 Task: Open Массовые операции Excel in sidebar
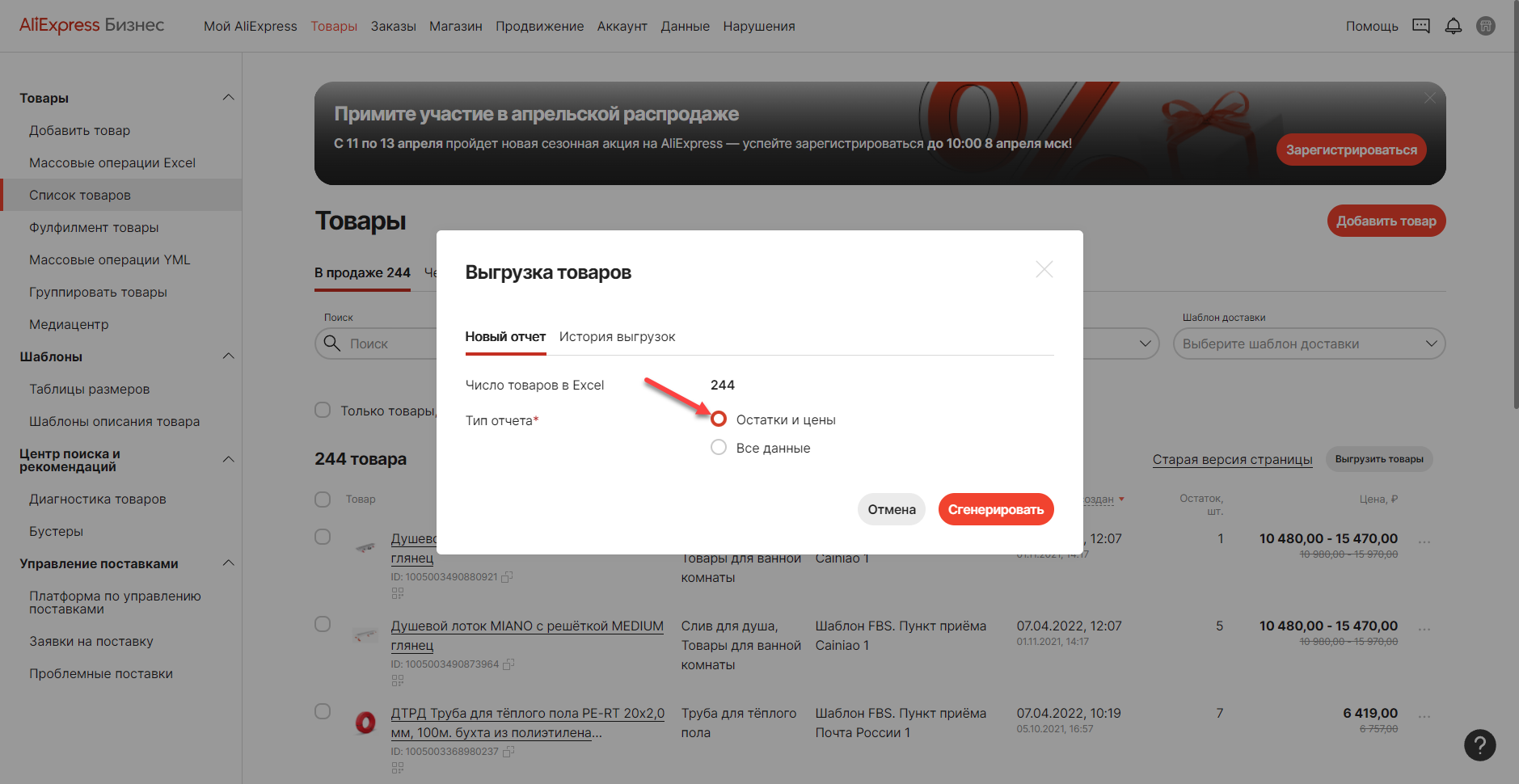[112, 162]
